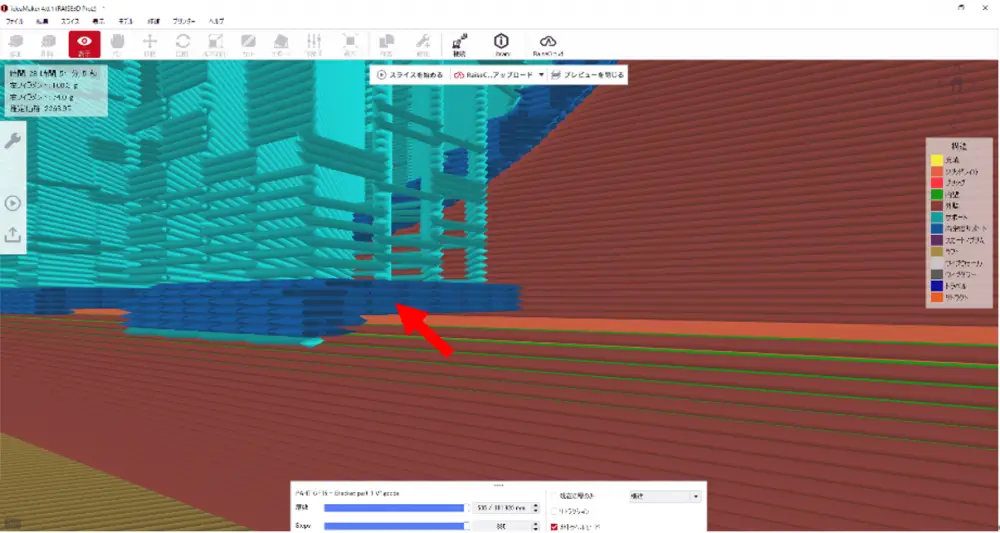
Task: Open the ファイル (File) menu
Action: pyautogui.click(x=15, y=20)
